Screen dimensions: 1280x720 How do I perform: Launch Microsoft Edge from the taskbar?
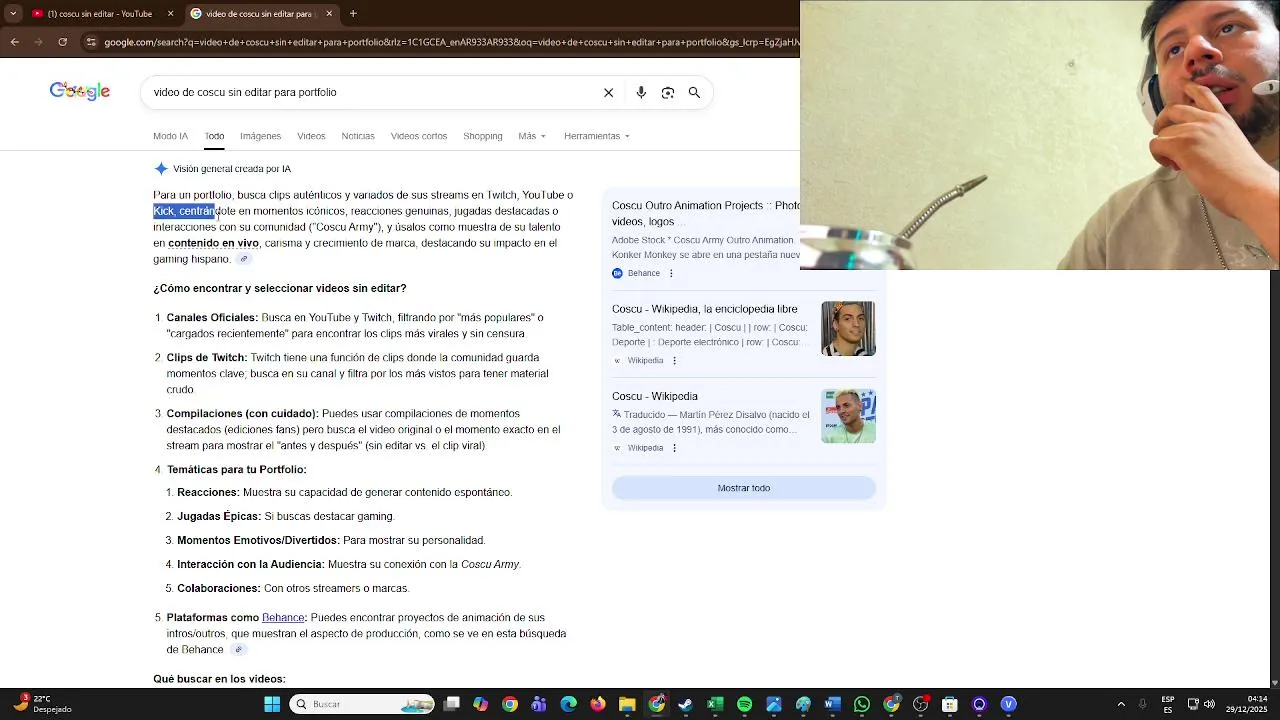click(569, 704)
